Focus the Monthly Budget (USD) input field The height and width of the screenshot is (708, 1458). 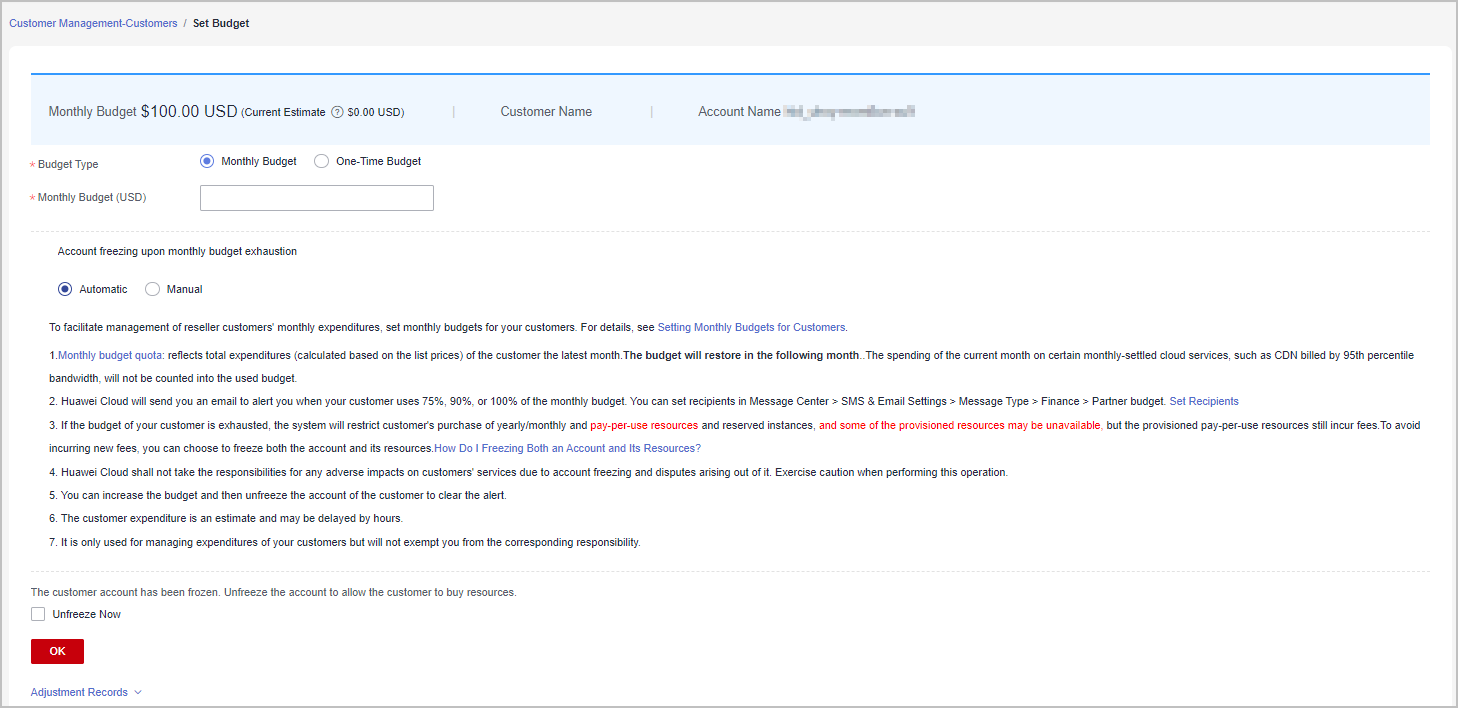coord(317,198)
